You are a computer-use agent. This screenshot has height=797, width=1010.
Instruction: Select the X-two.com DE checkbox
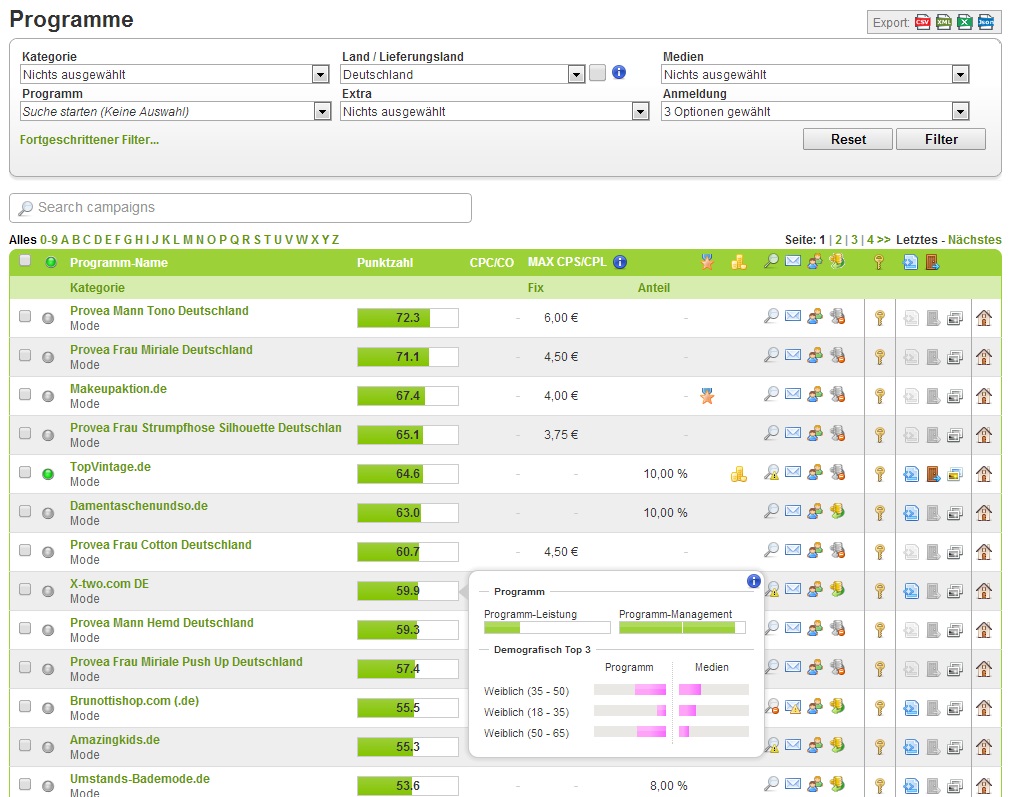pyautogui.click(x=25, y=589)
